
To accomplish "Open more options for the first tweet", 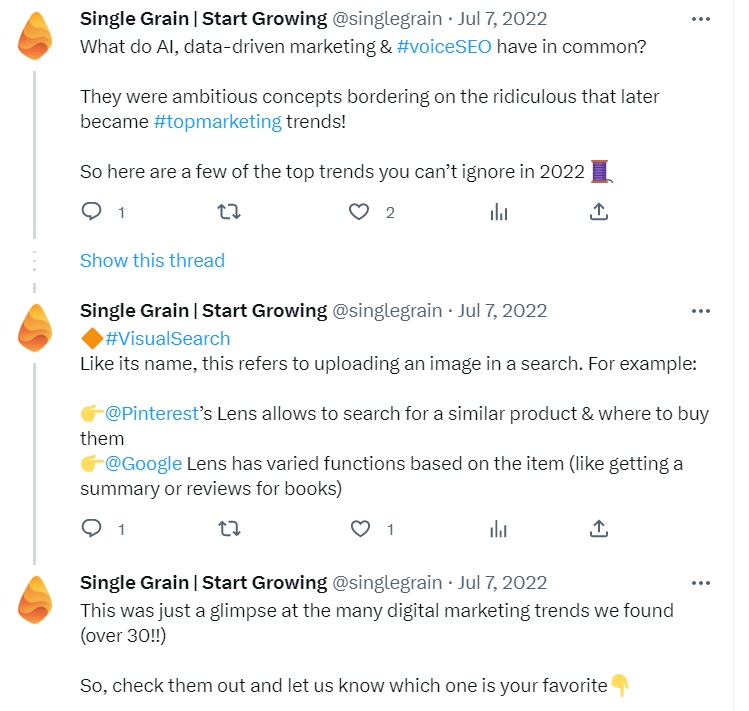I will click(x=700, y=19).
